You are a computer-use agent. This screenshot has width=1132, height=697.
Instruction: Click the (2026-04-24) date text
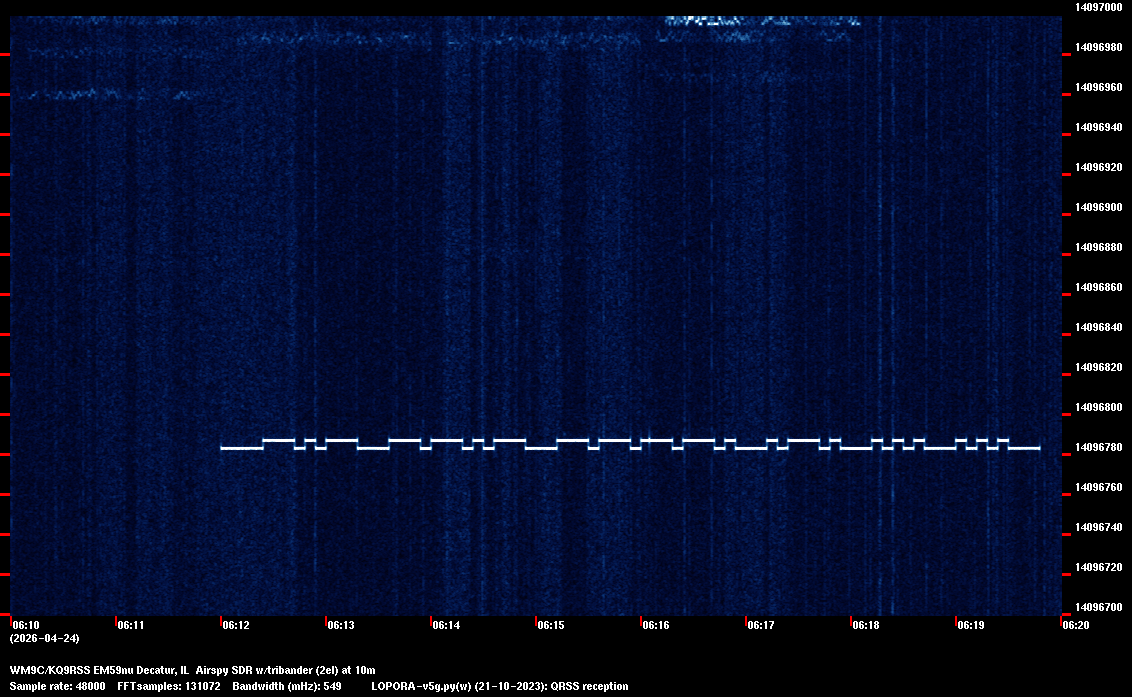[x=44, y=638]
